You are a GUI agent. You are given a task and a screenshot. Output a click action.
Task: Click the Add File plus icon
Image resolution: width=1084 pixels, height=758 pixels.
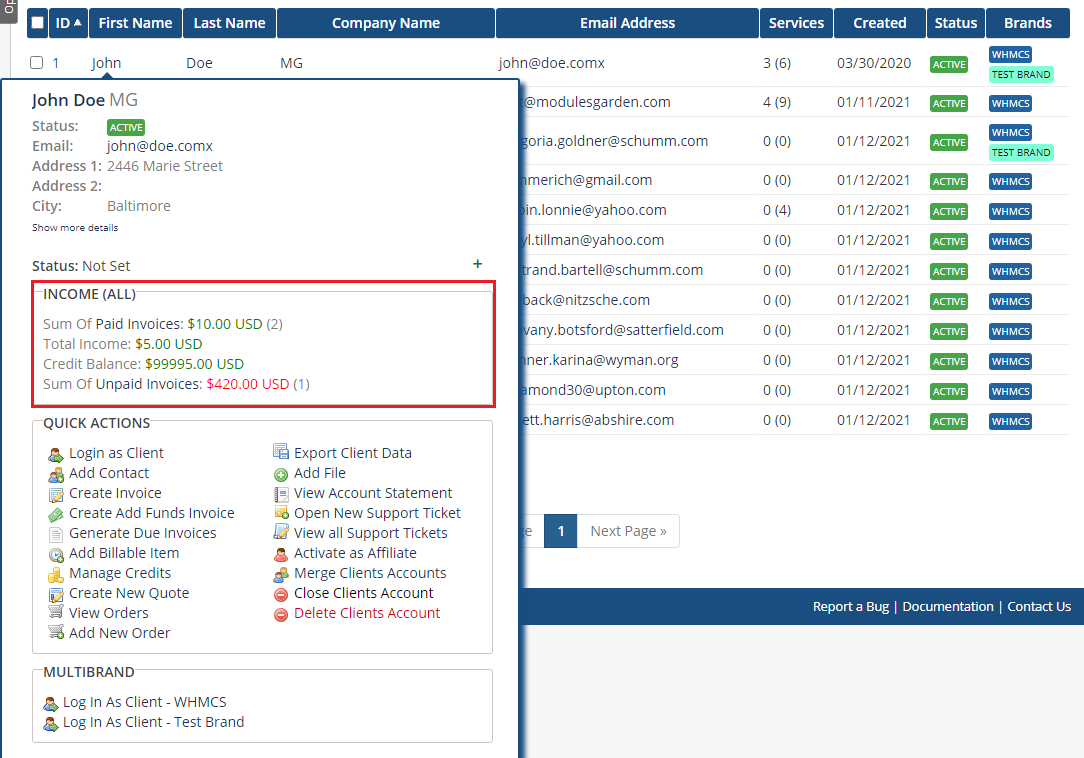click(281, 474)
